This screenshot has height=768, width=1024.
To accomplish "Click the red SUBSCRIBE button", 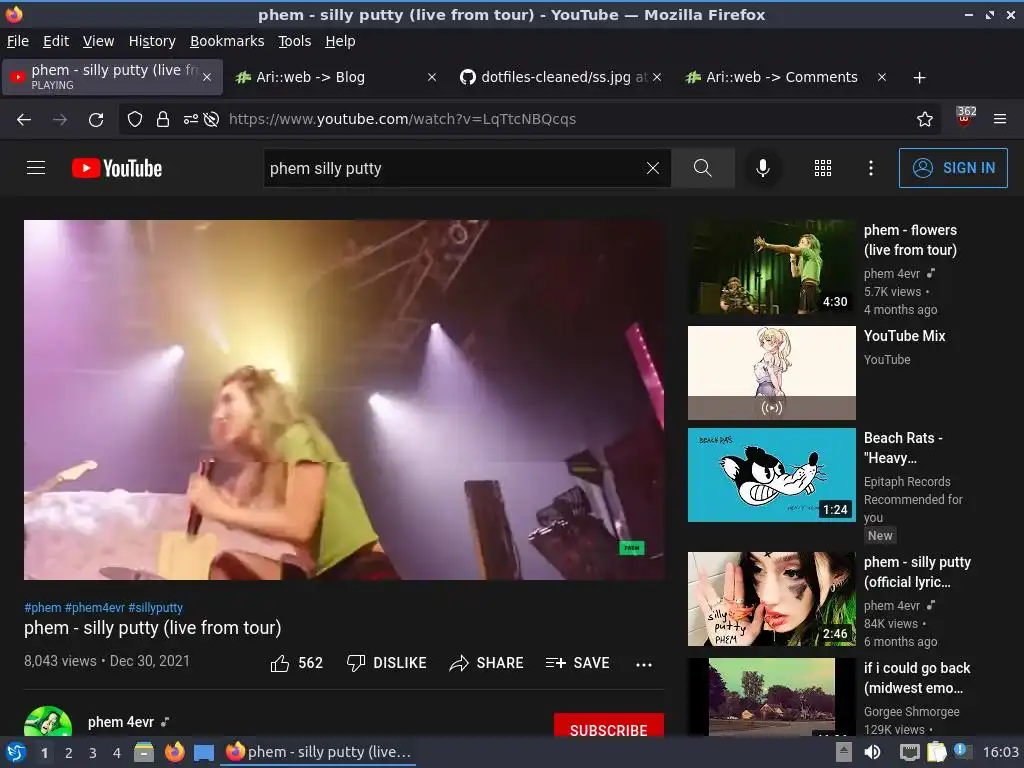I will [x=609, y=726].
